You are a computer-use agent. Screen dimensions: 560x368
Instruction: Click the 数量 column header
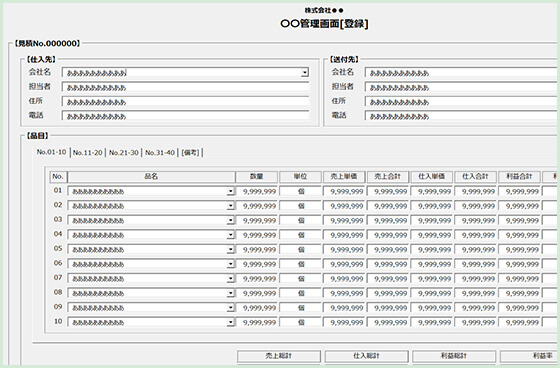pos(256,176)
